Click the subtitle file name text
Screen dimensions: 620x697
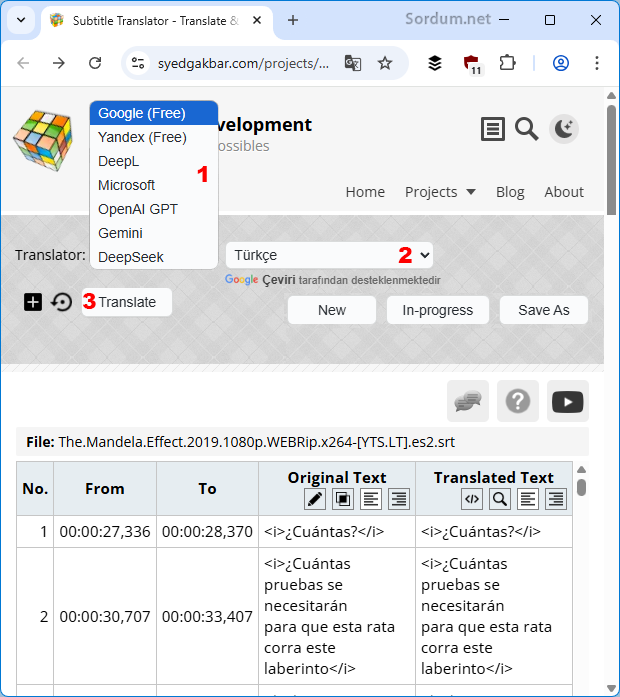[x=257, y=442]
